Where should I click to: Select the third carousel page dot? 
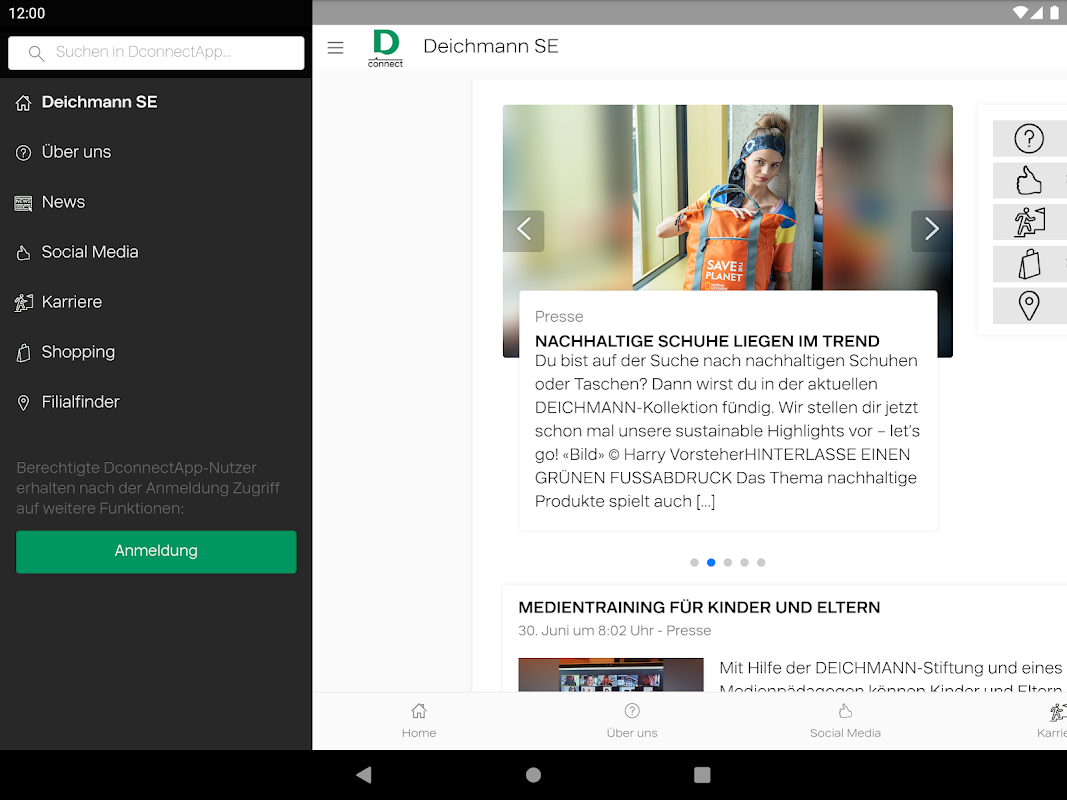[728, 563]
